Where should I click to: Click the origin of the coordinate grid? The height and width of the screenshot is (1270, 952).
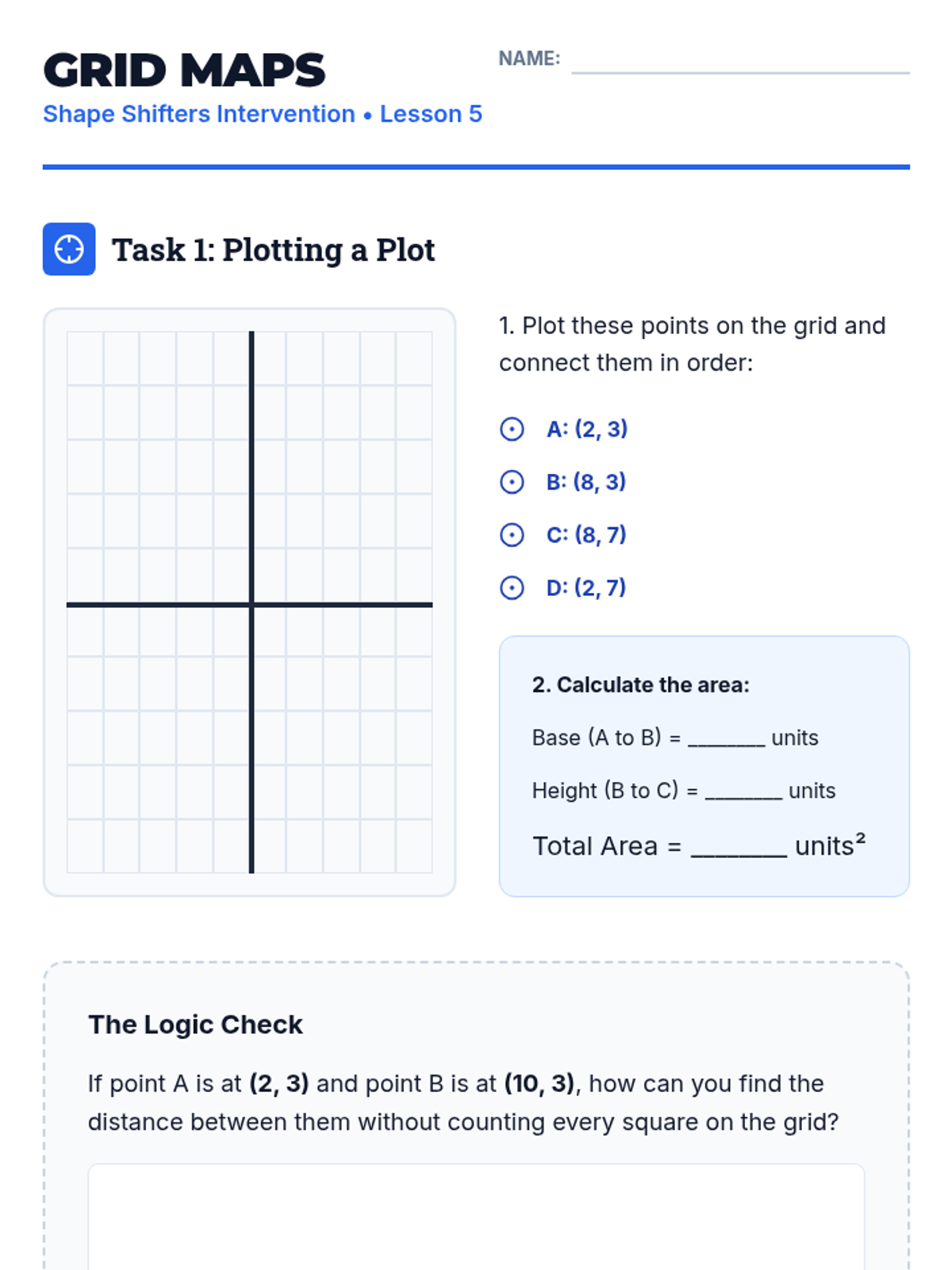point(251,605)
